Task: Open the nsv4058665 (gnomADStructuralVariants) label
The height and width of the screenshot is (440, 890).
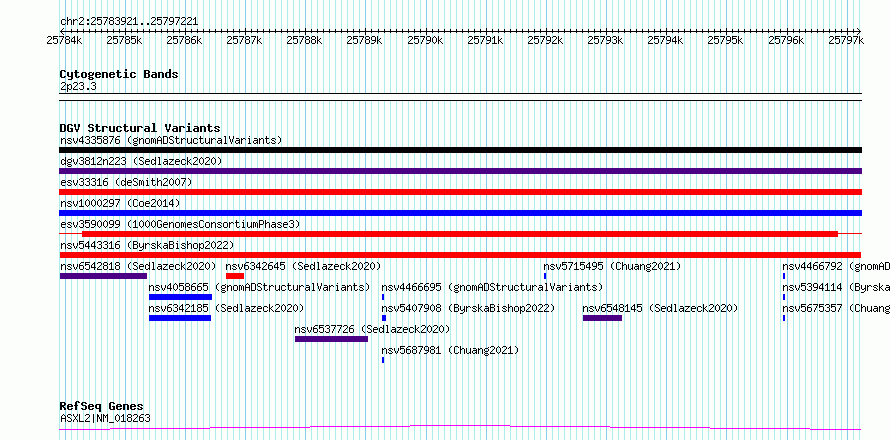Action: (x=259, y=287)
